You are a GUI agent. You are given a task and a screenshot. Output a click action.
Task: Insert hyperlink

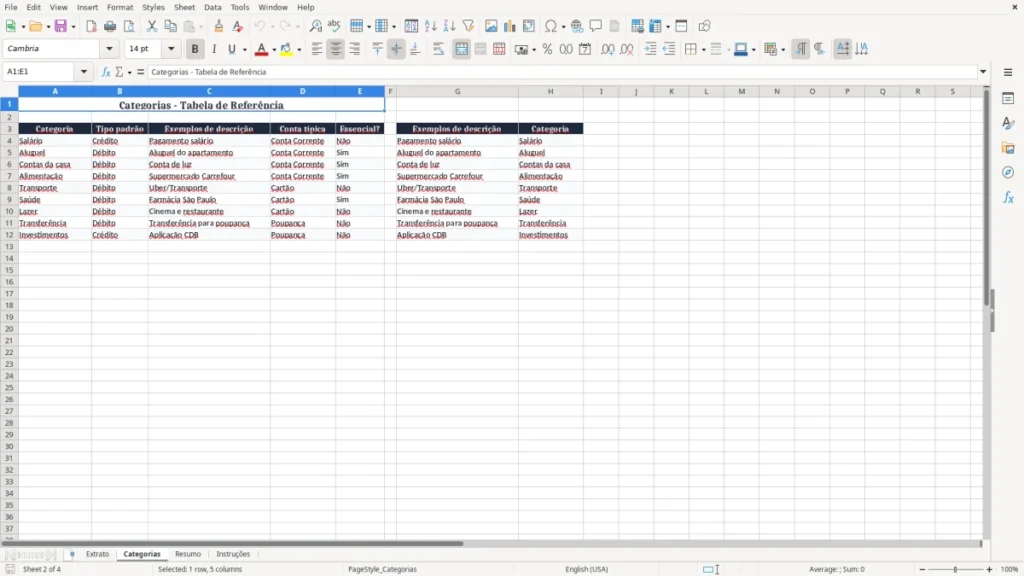577,26
